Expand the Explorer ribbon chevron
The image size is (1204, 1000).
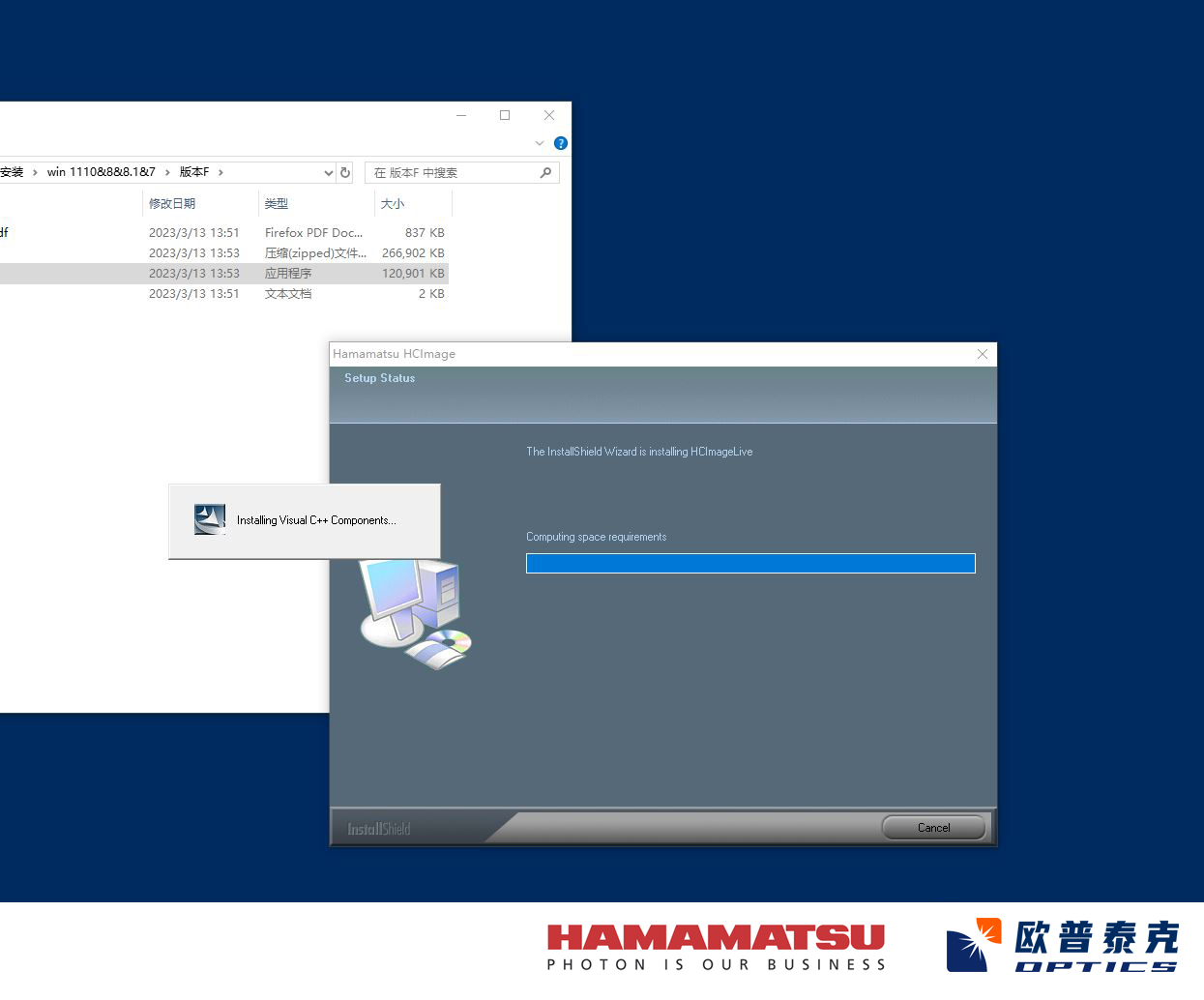(x=540, y=143)
